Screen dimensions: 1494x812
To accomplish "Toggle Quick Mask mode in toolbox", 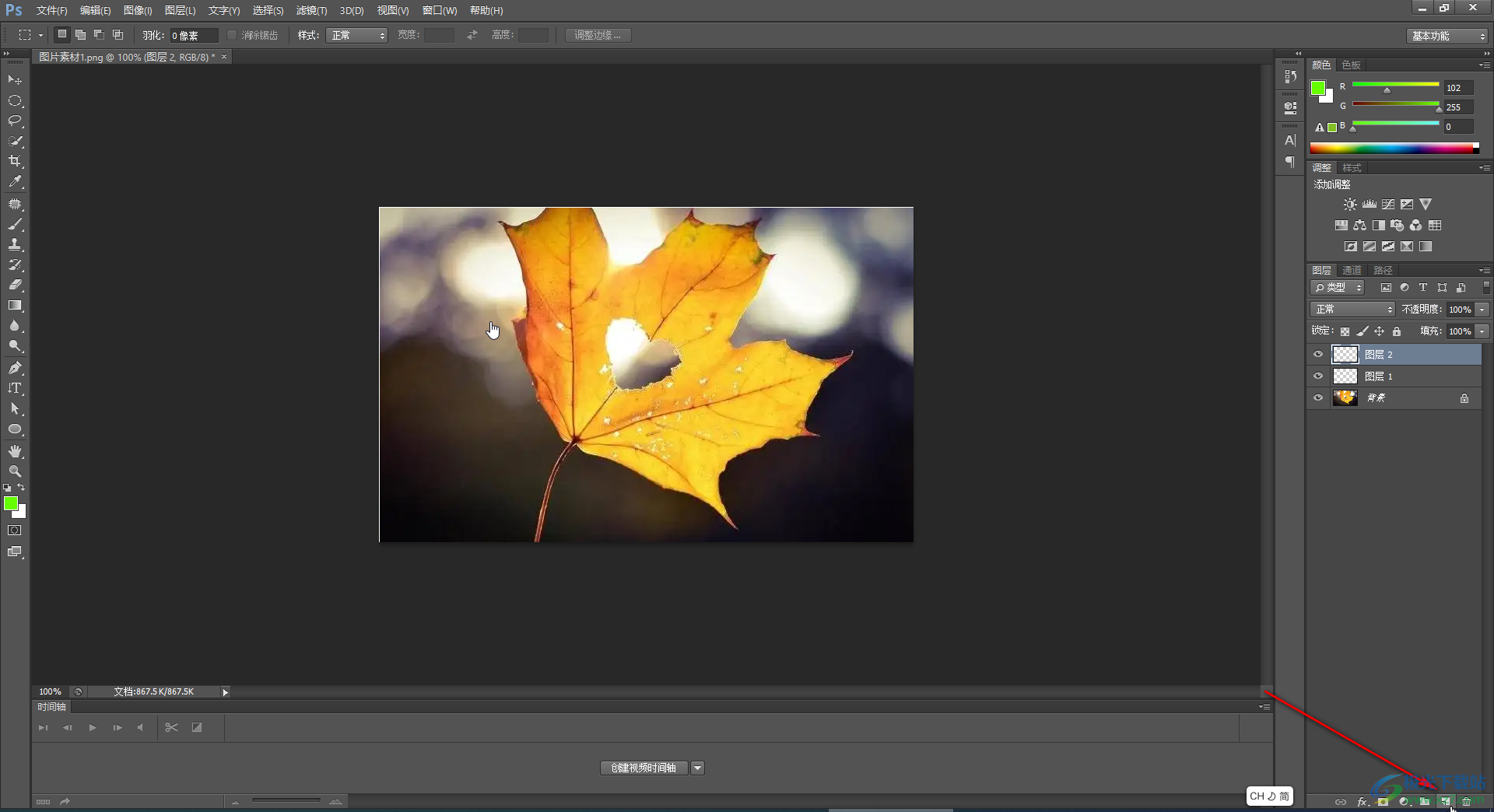I will pyautogui.click(x=15, y=530).
